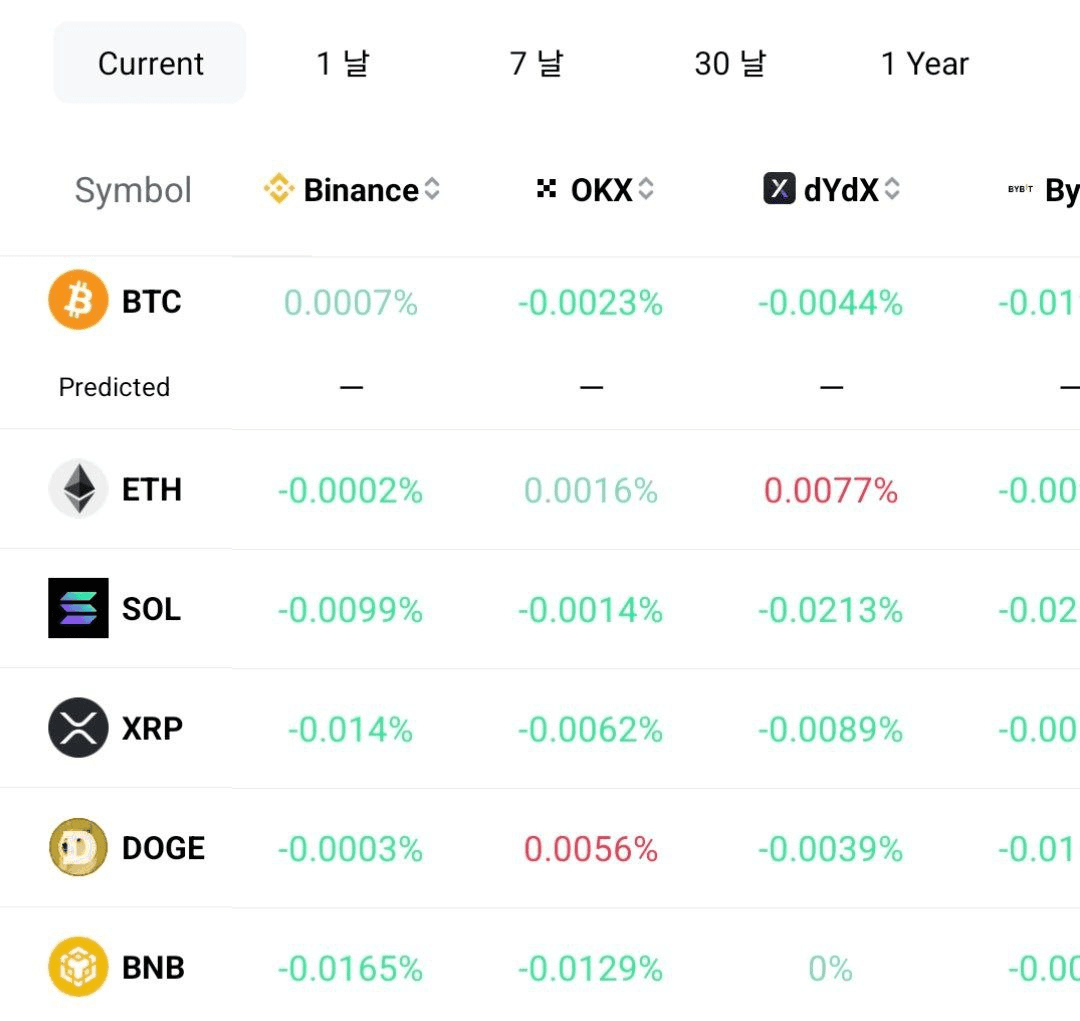This screenshot has height=1021, width=1080.
Task: Sort by Binance funding rate arrows
Action: pos(432,189)
